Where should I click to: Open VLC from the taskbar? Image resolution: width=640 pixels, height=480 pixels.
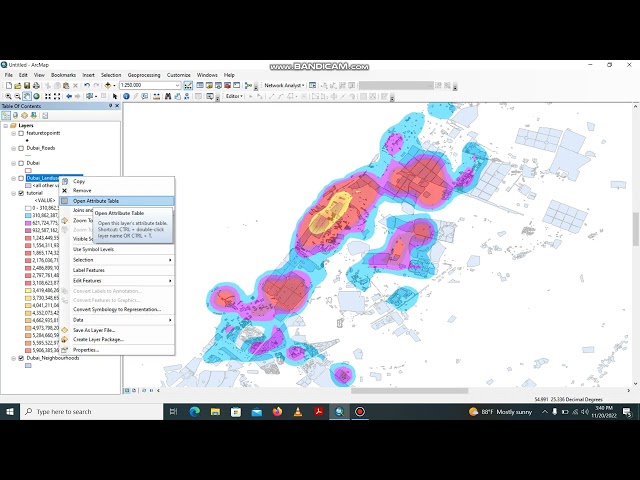298,412
